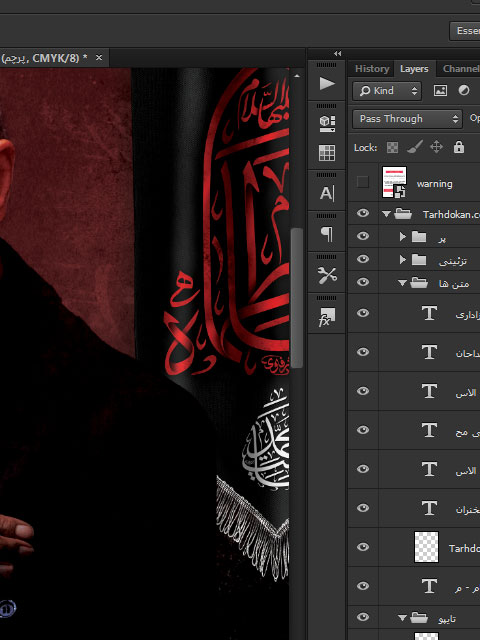This screenshot has width=480, height=640.
Task: Open the Swatches grid panel icon
Action: pos(327,153)
